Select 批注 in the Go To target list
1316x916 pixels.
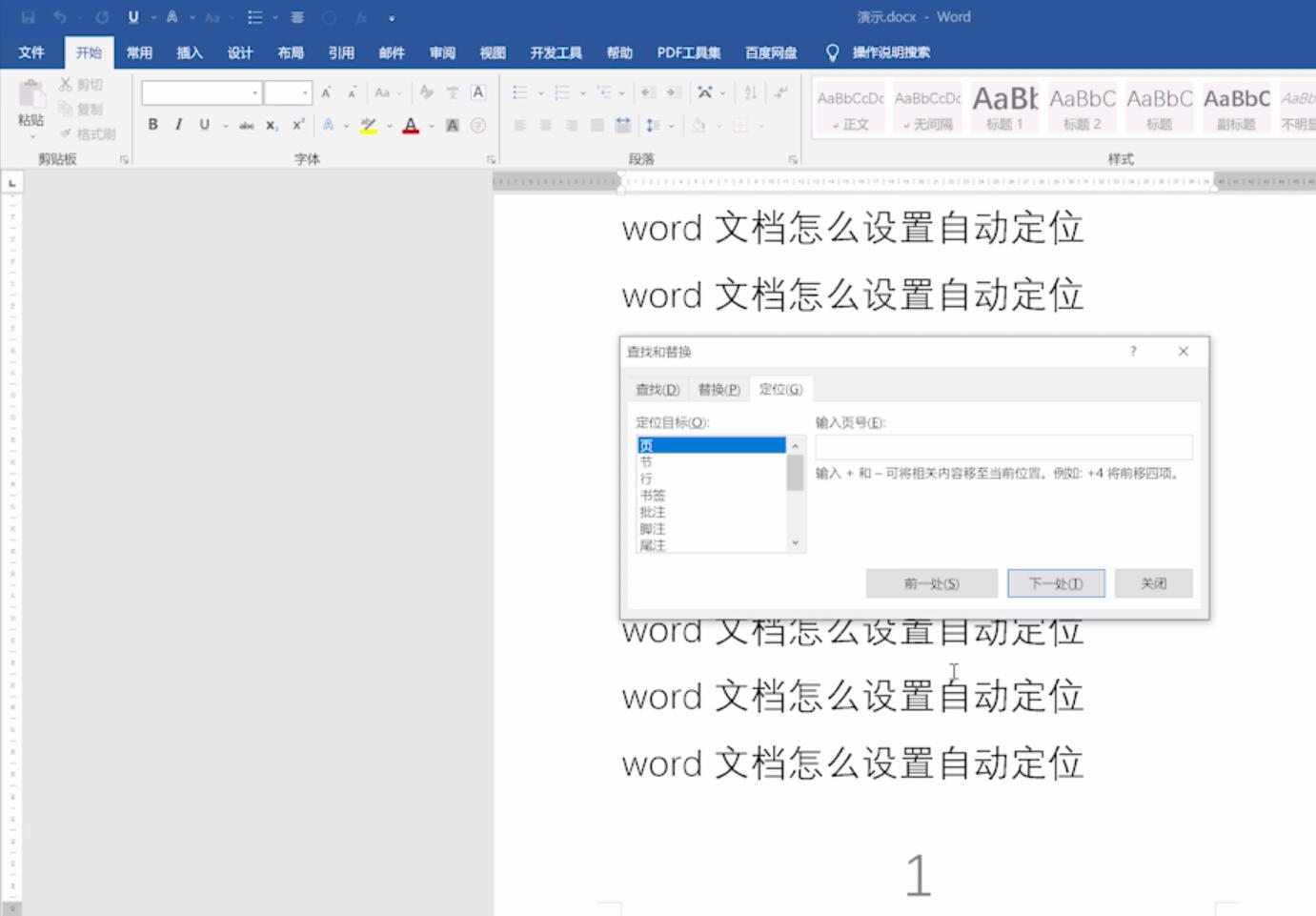click(x=711, y=512)
